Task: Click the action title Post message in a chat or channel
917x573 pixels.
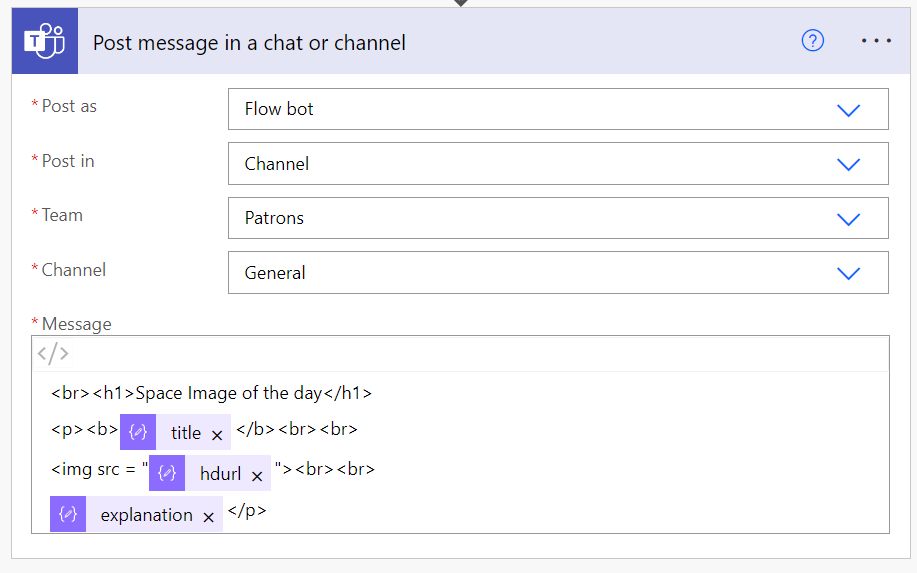Action: click(249, 42)
